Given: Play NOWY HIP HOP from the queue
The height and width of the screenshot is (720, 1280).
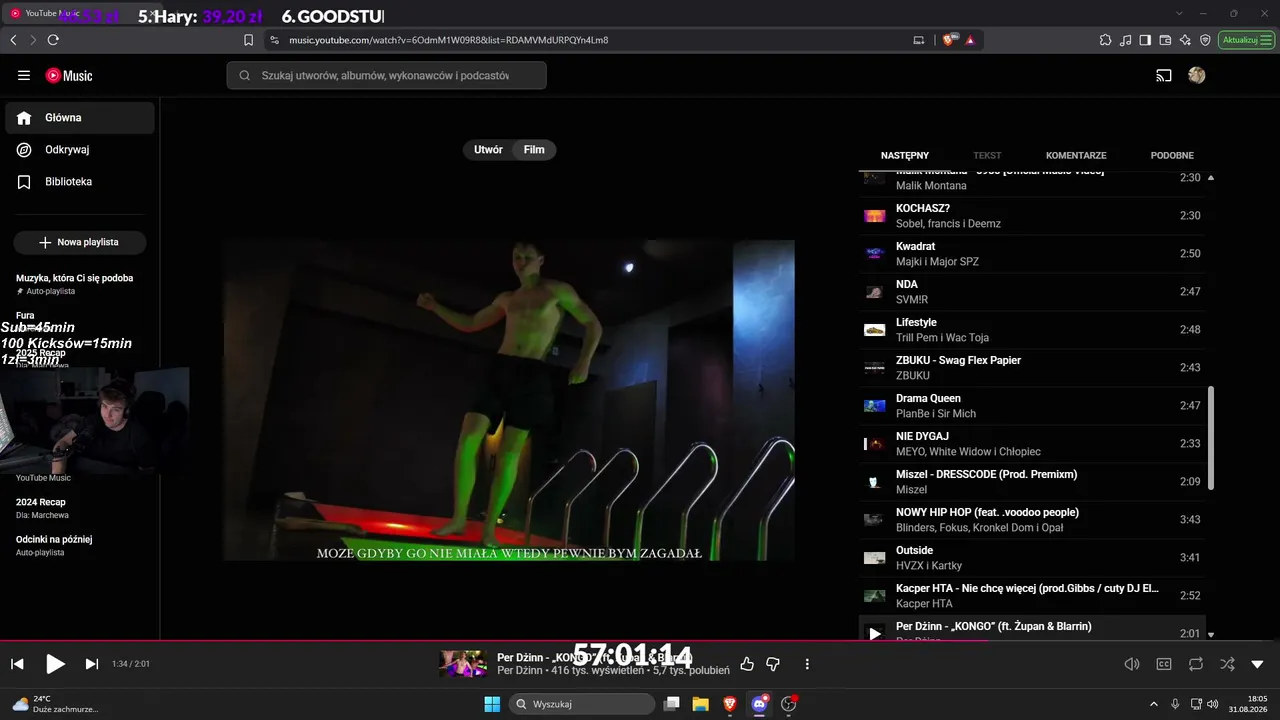Looking at the screenshot, I should [x=1033, y=520].
